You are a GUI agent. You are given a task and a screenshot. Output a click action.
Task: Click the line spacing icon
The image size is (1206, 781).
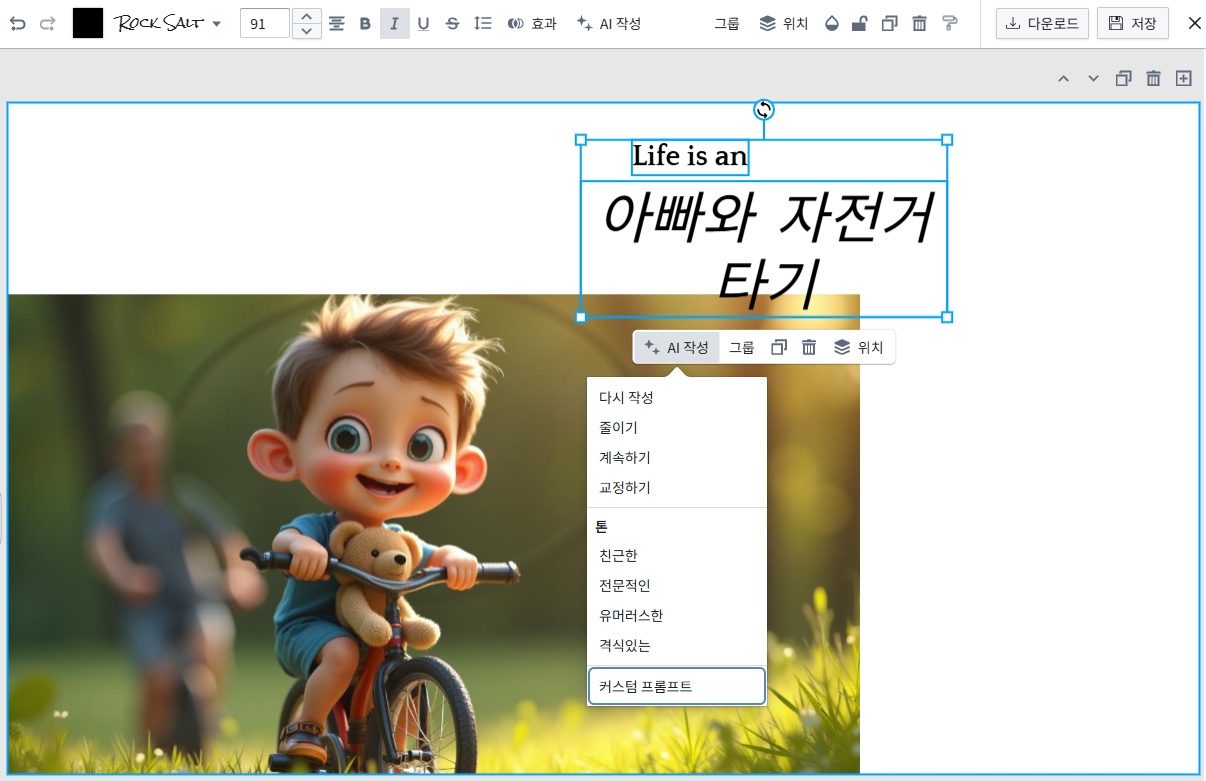coord(482,23)
